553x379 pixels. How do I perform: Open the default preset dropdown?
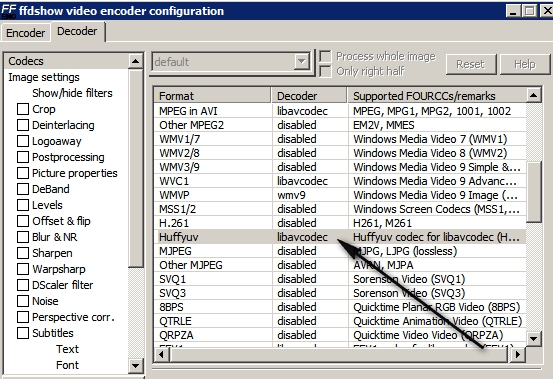[231, 62]
